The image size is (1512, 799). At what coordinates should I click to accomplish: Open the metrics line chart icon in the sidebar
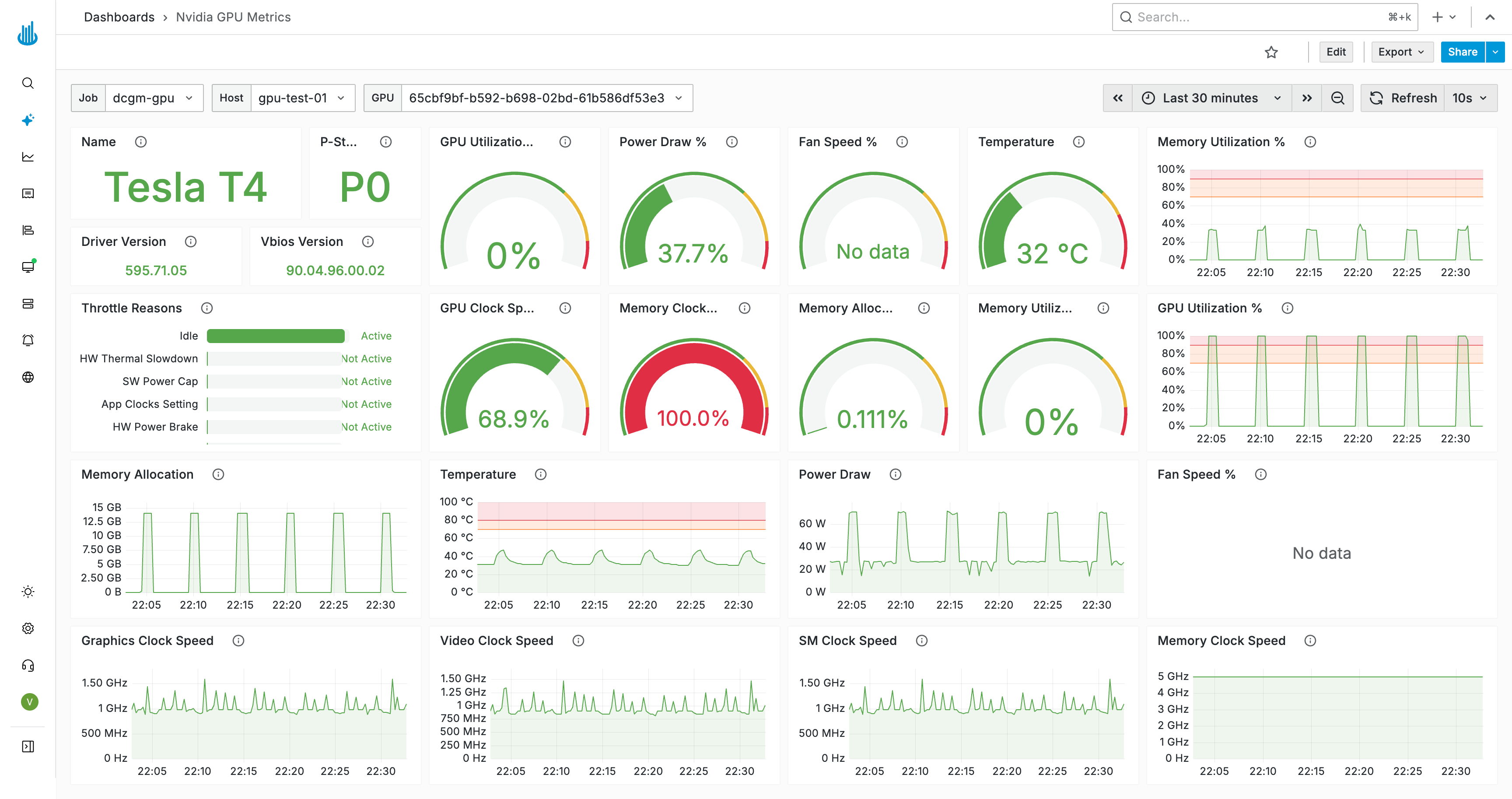28,157
